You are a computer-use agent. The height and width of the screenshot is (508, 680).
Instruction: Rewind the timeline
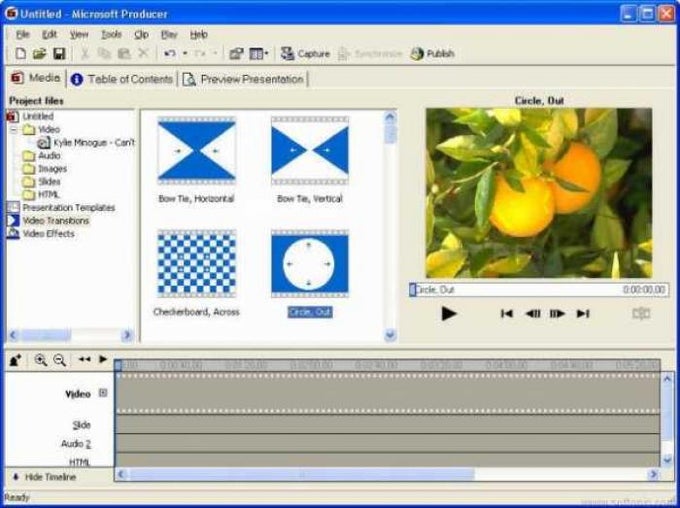click(x=85, y=359)
